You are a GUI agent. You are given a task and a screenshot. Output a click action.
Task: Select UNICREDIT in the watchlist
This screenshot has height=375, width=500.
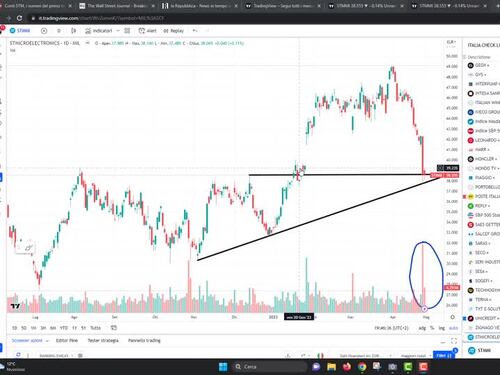click(x=483, y=318)
